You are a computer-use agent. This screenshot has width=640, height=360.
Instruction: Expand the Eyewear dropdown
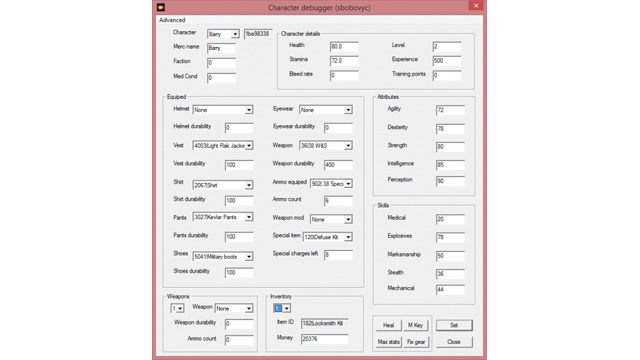tap(326, 110)
